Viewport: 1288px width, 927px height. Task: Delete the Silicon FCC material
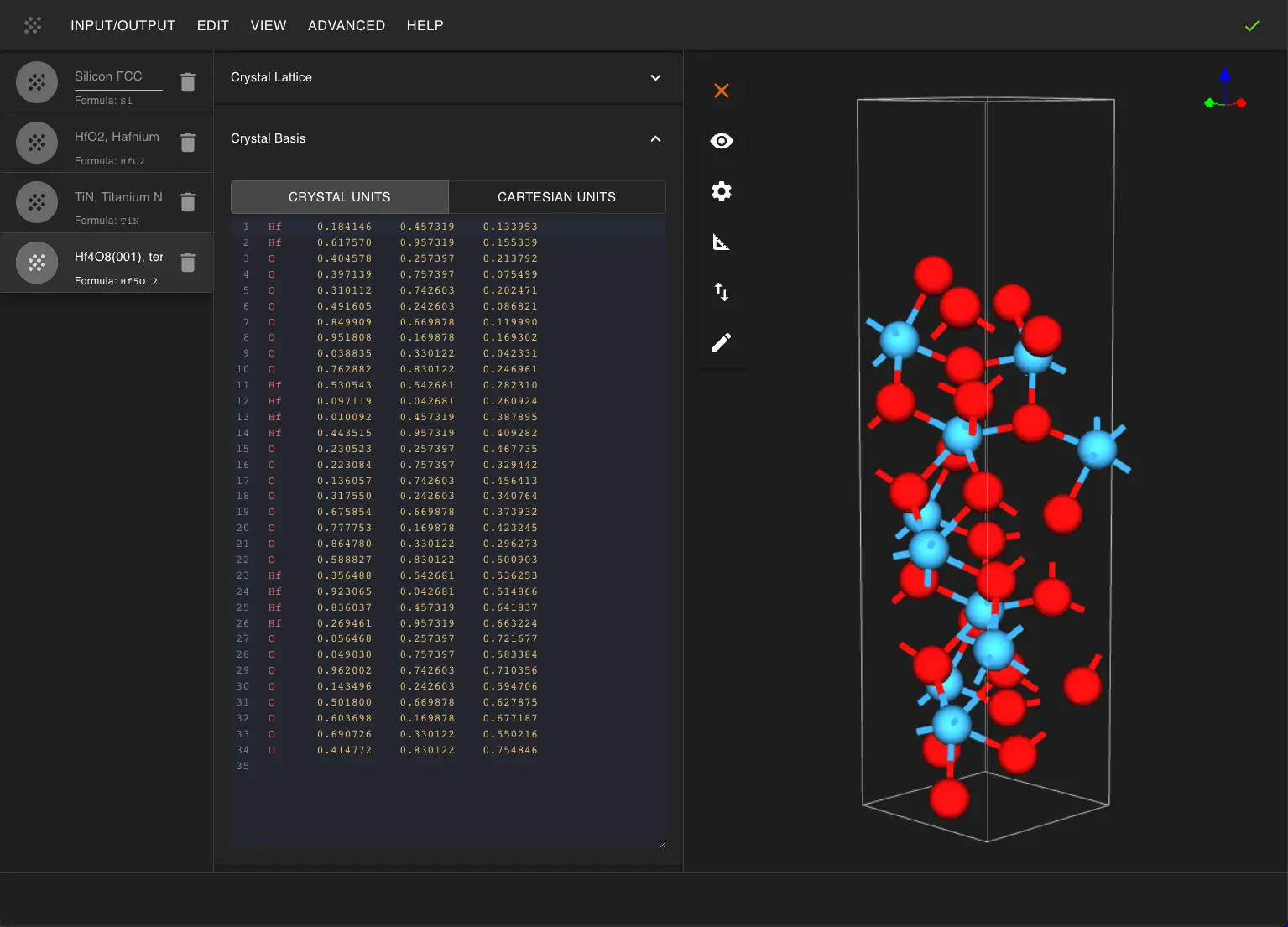(188, 82)
